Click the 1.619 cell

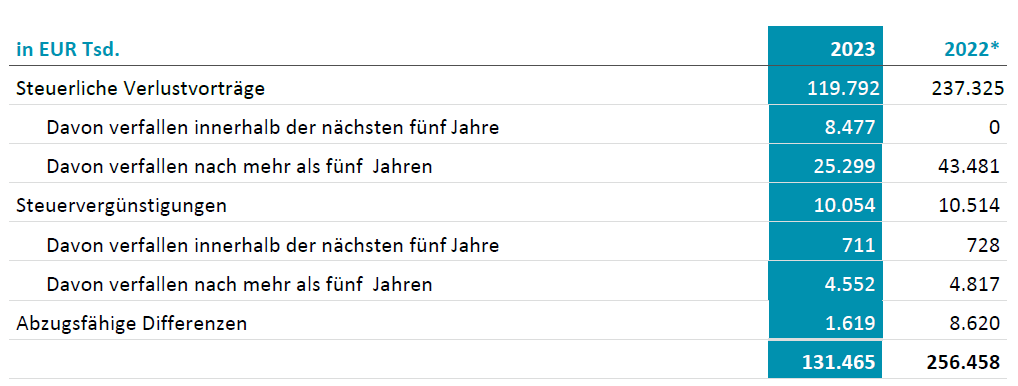(x=852, y=323)
